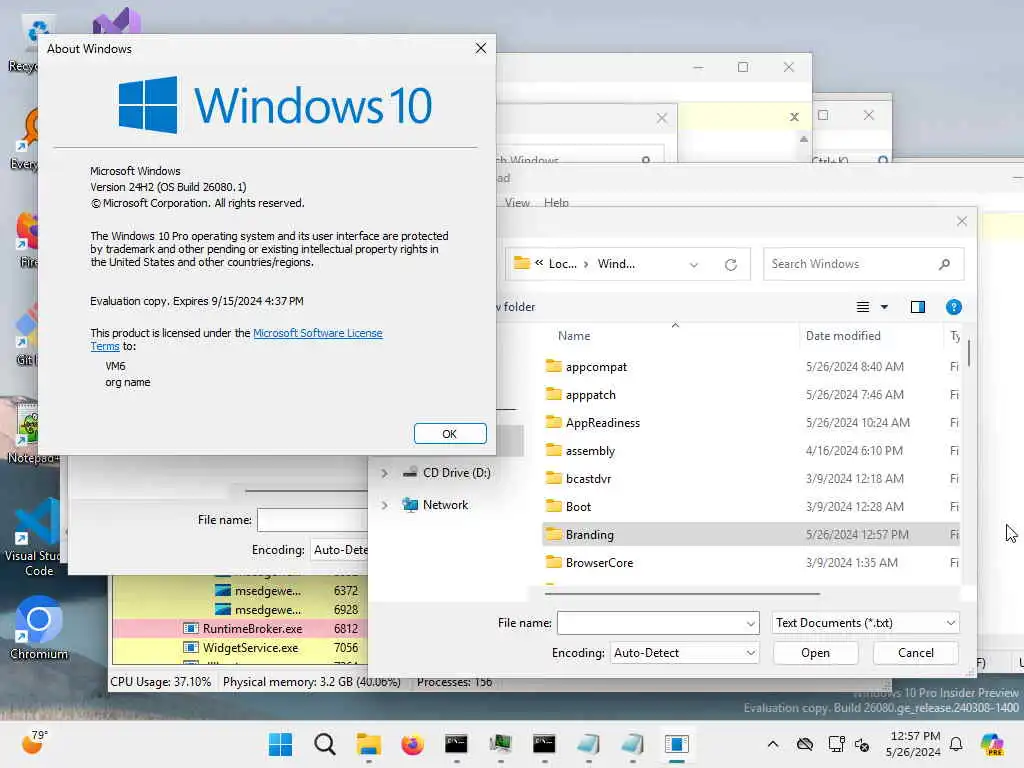Click the change view list icon
Viewport: 1024px width, 768px height.
click(x=863, y=307)
